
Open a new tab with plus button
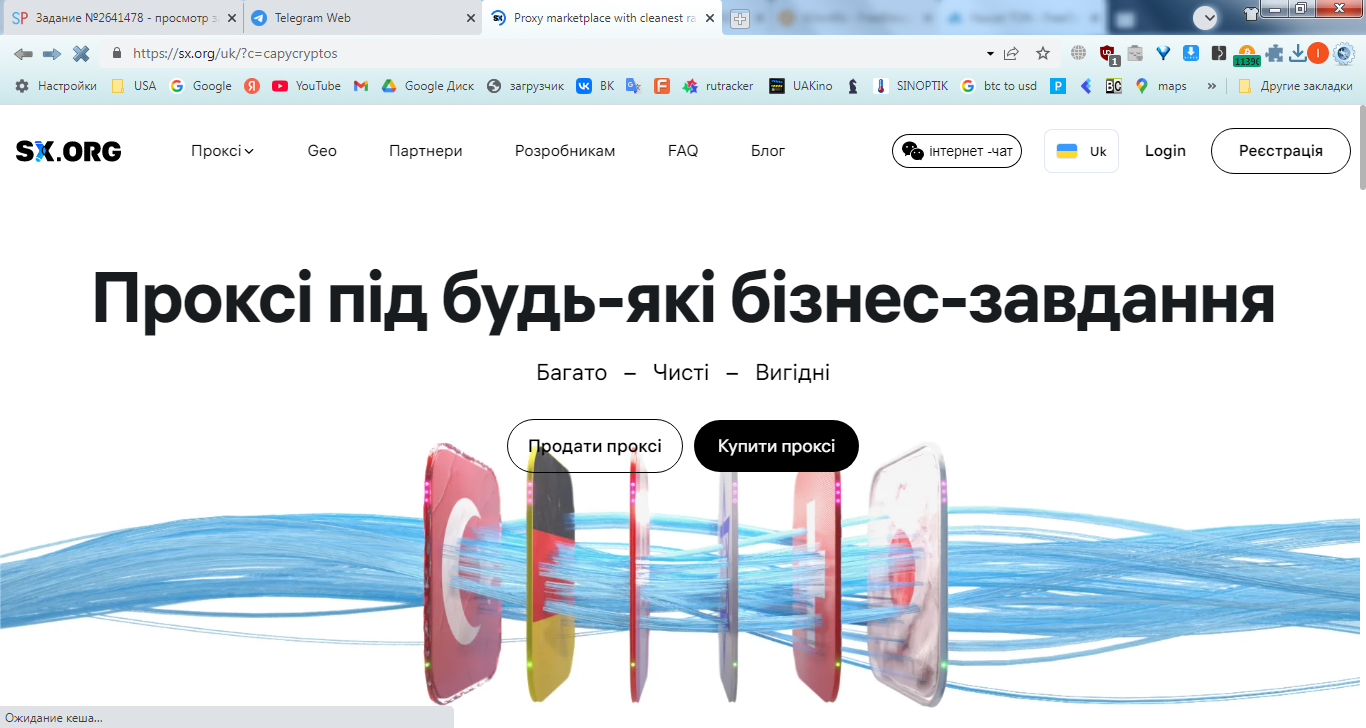739,19
